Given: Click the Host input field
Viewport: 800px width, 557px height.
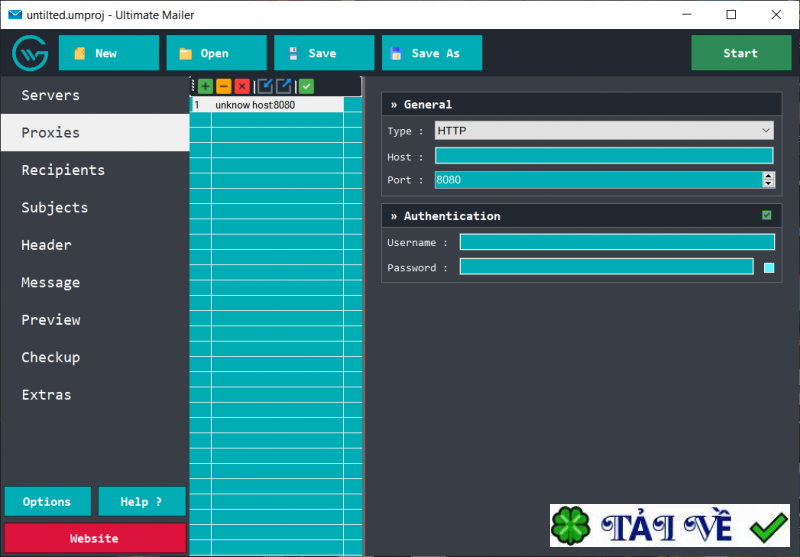Looking at the screenshot, I should click(x=604, y=156).
